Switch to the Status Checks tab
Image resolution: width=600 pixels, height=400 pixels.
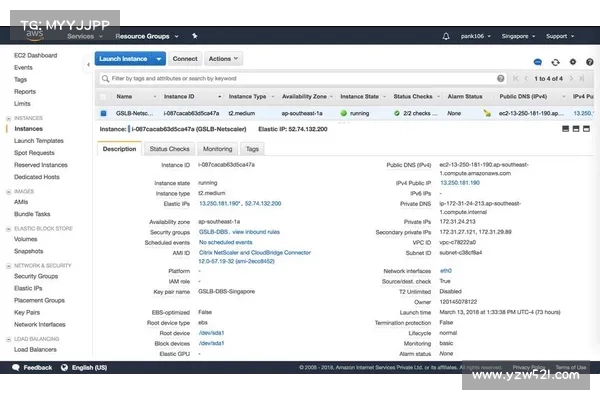pyautogui.click(x=170, y=149)
